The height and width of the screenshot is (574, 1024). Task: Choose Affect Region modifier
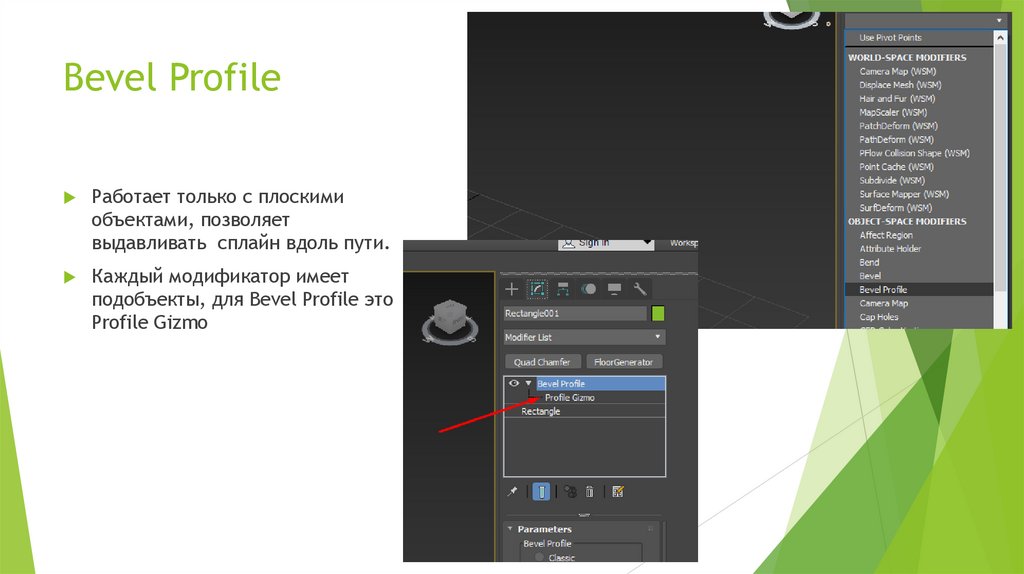[x=886, y=235]
